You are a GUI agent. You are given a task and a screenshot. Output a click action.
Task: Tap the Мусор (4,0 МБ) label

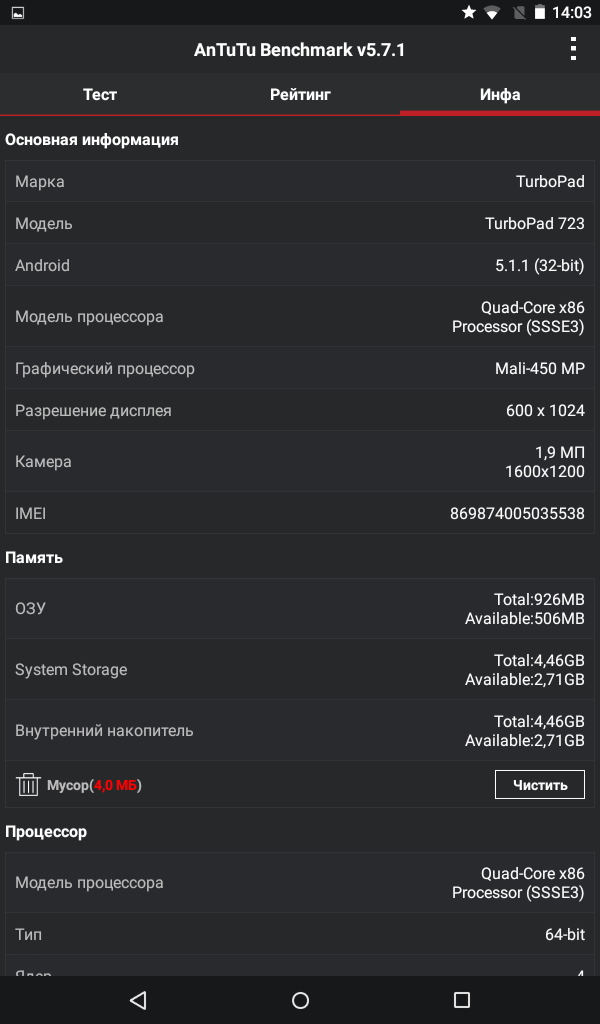94,785
